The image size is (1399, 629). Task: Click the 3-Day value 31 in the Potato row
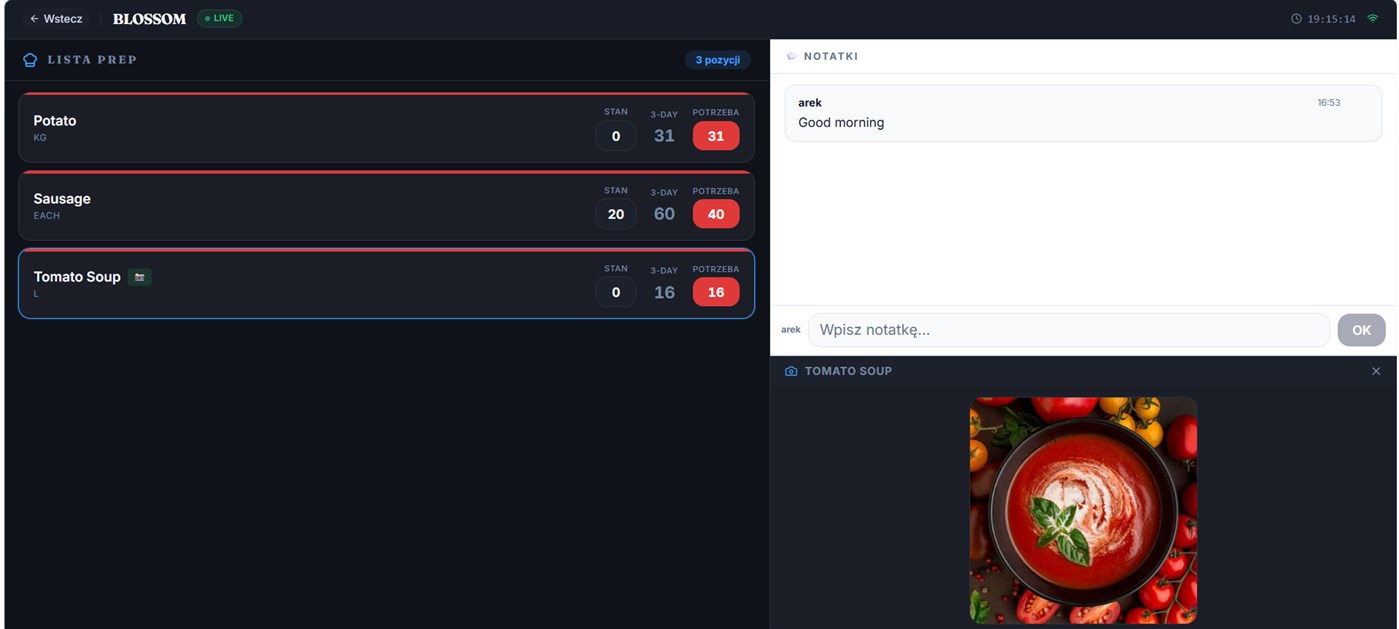tap(664, 136)
